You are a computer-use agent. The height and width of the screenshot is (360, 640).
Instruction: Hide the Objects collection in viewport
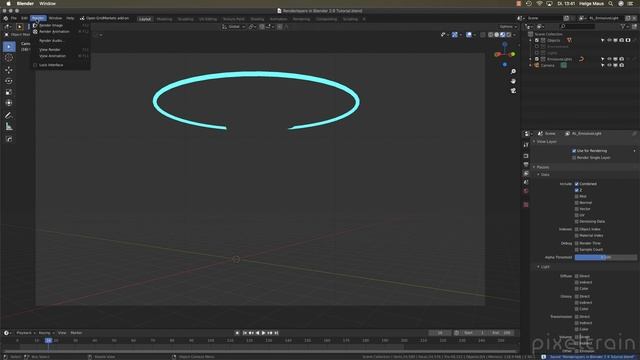coord(609,40)
